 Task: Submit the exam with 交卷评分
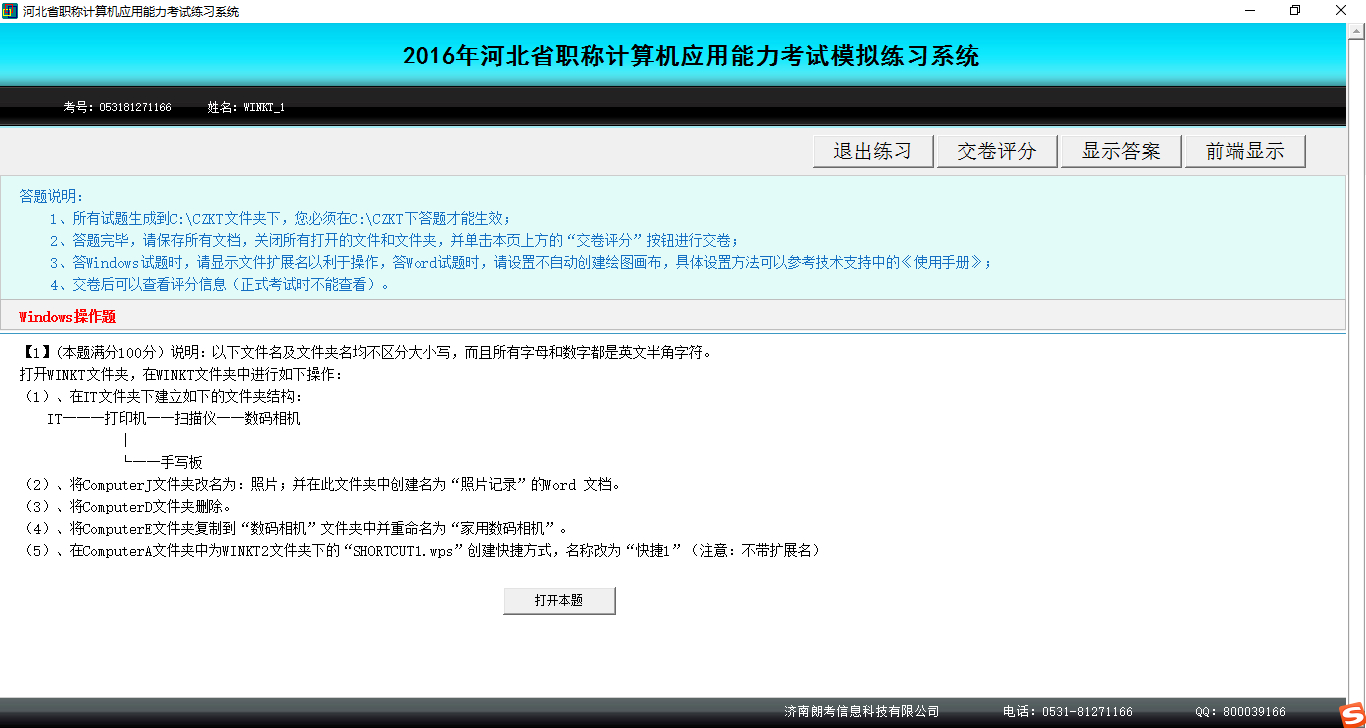[x=996, y=152]
